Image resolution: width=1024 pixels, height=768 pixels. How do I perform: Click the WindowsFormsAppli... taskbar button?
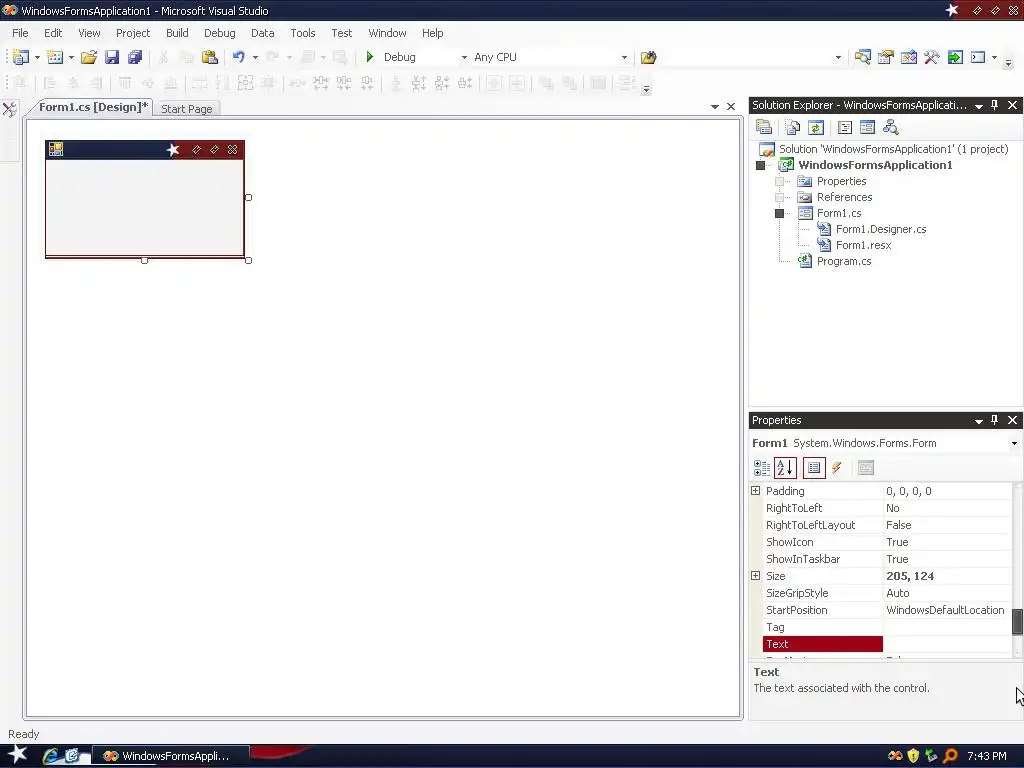pos(170,756)
